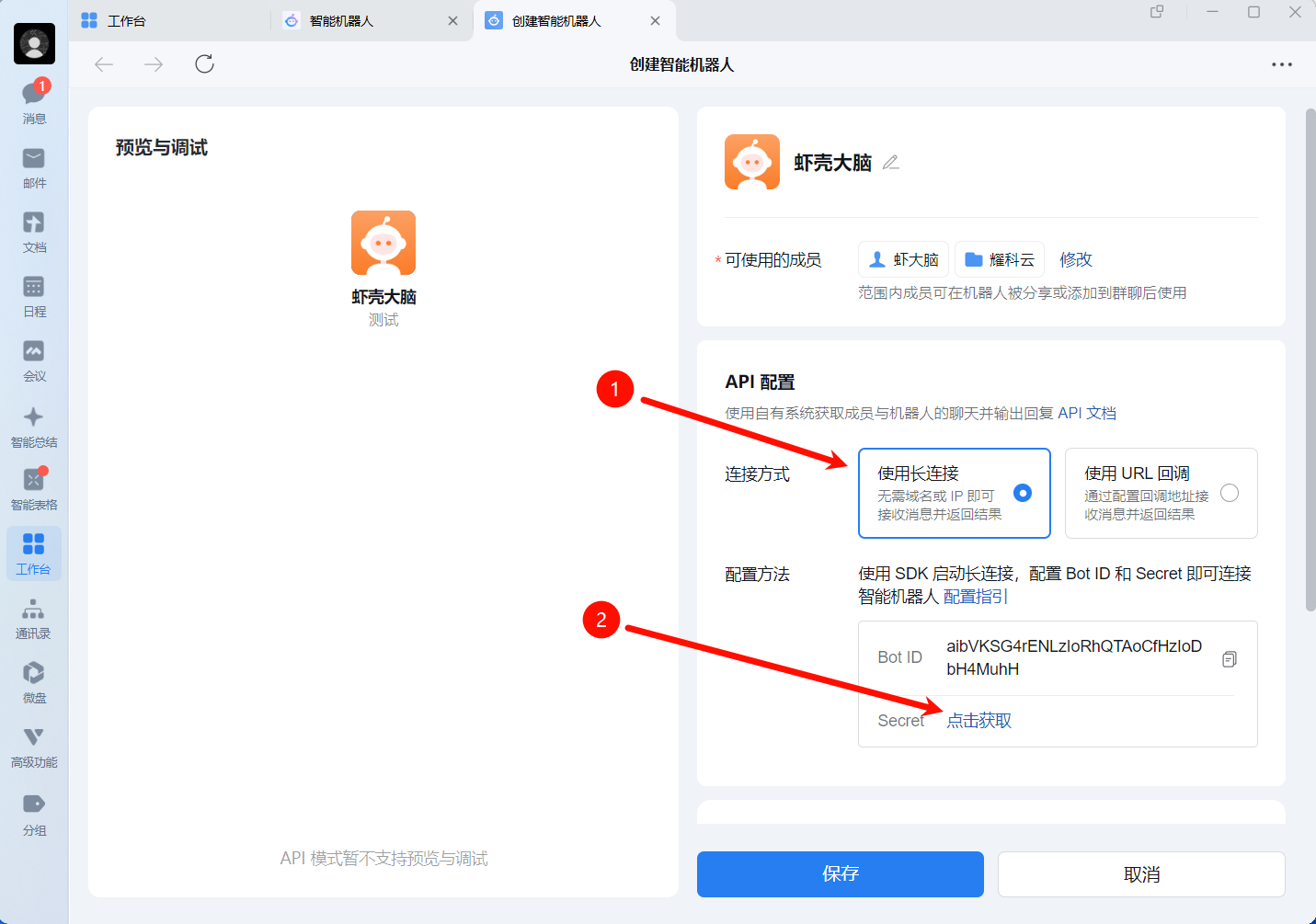The width and height of the screenshot is (1316, 924).
Task: Open Calendar (日程) in sidebar
Action: tap(34, 296)
